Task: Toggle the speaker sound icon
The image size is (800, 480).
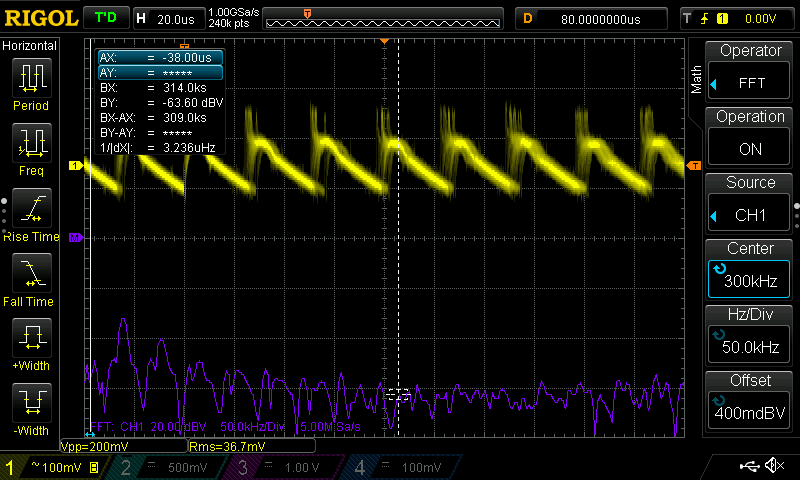Action: point(773,466)
